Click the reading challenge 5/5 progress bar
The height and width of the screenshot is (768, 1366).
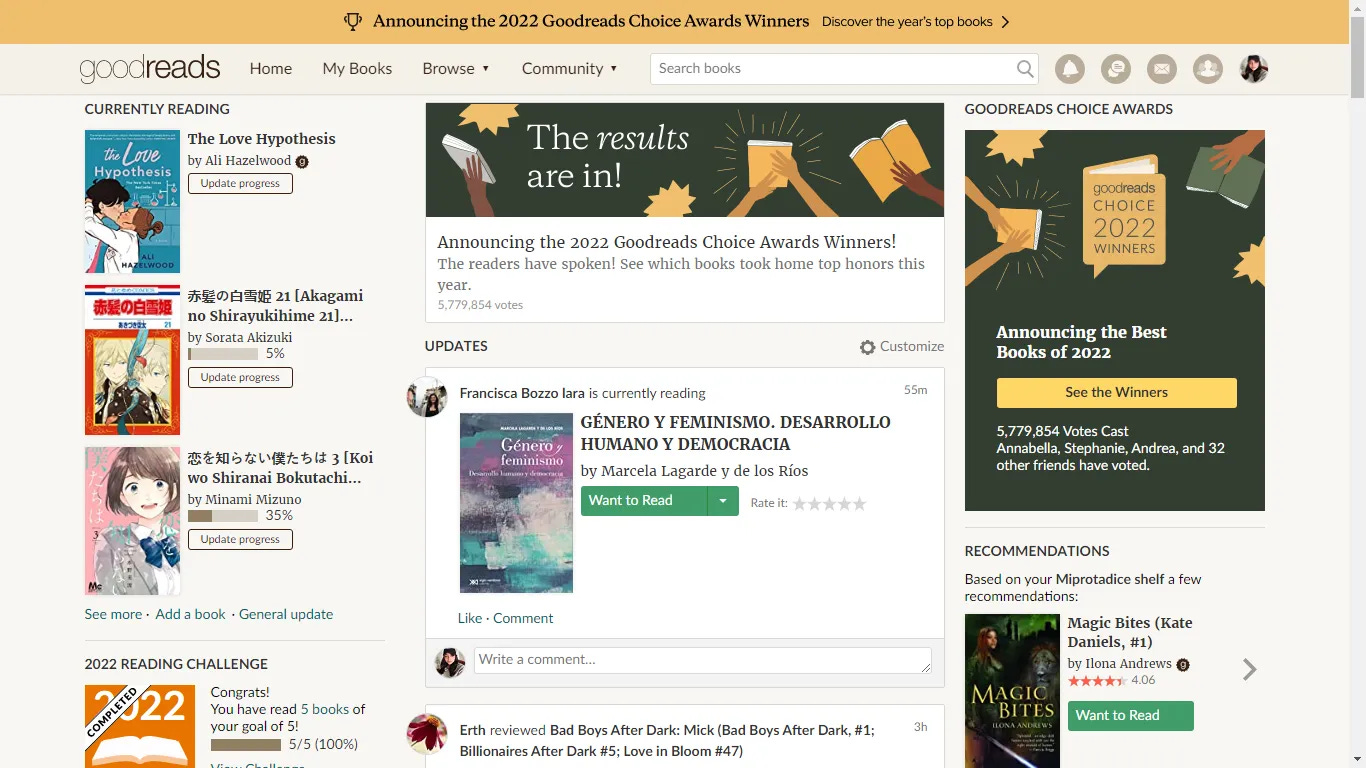pos(246,745)
